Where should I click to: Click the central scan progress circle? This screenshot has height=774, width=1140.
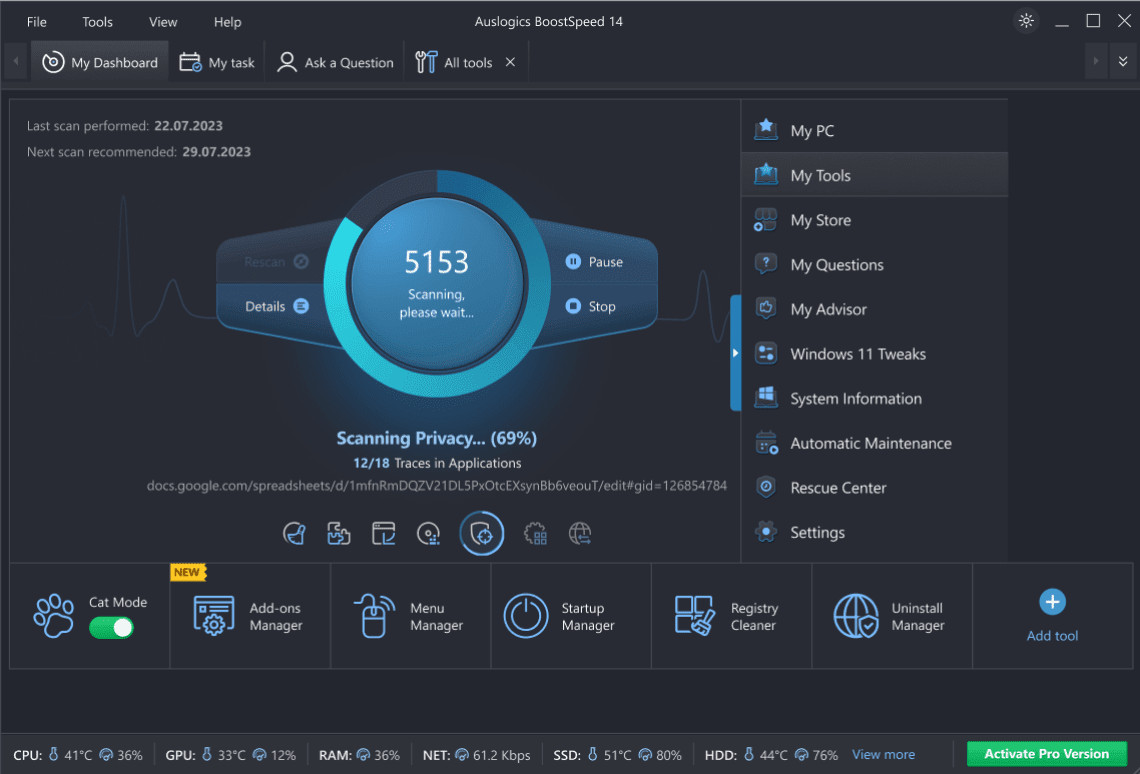[x=437, y=284]
